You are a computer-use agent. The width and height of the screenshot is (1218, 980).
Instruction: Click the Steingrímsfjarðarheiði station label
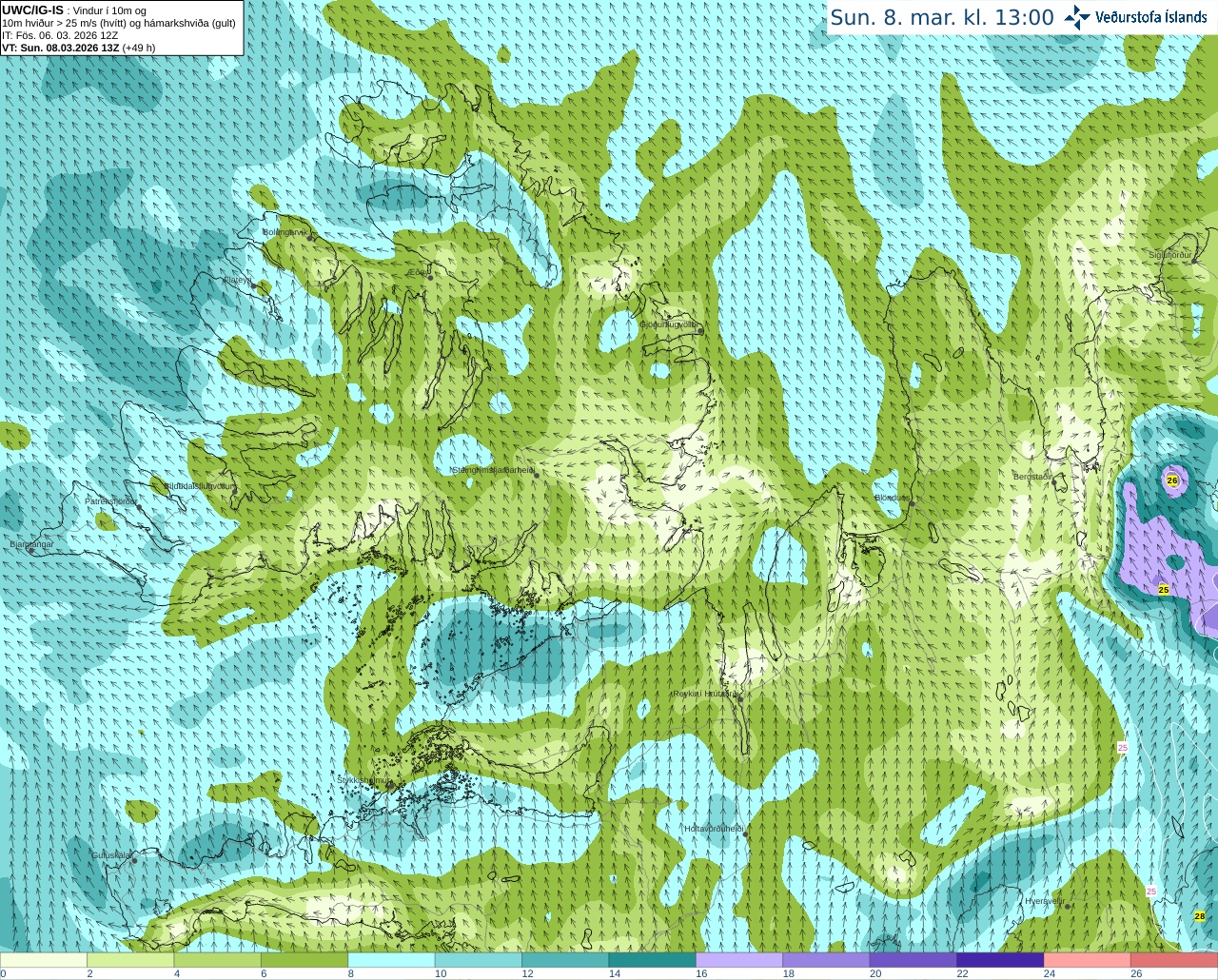click(492, 469)
